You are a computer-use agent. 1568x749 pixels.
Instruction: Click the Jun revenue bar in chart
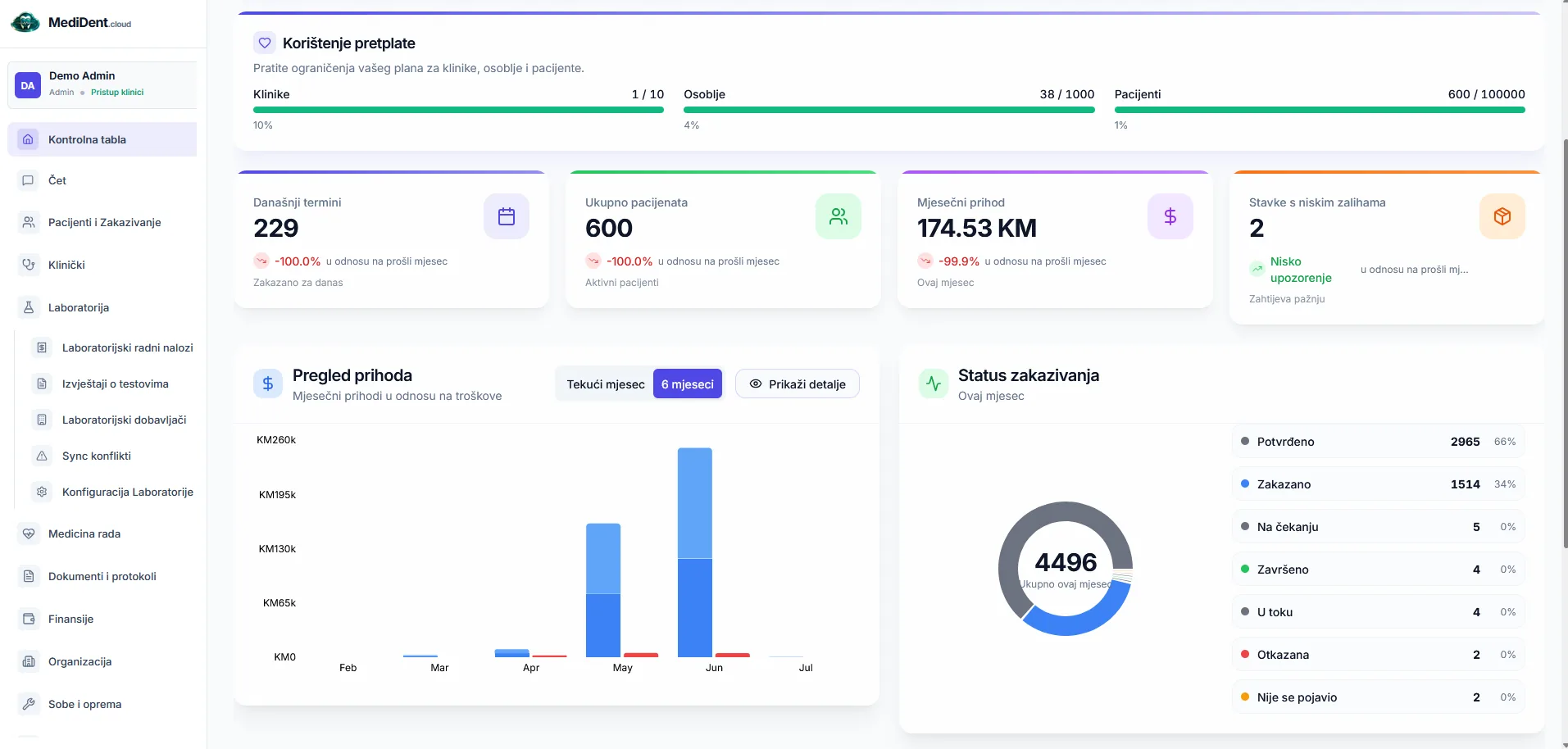coord(695,552)
